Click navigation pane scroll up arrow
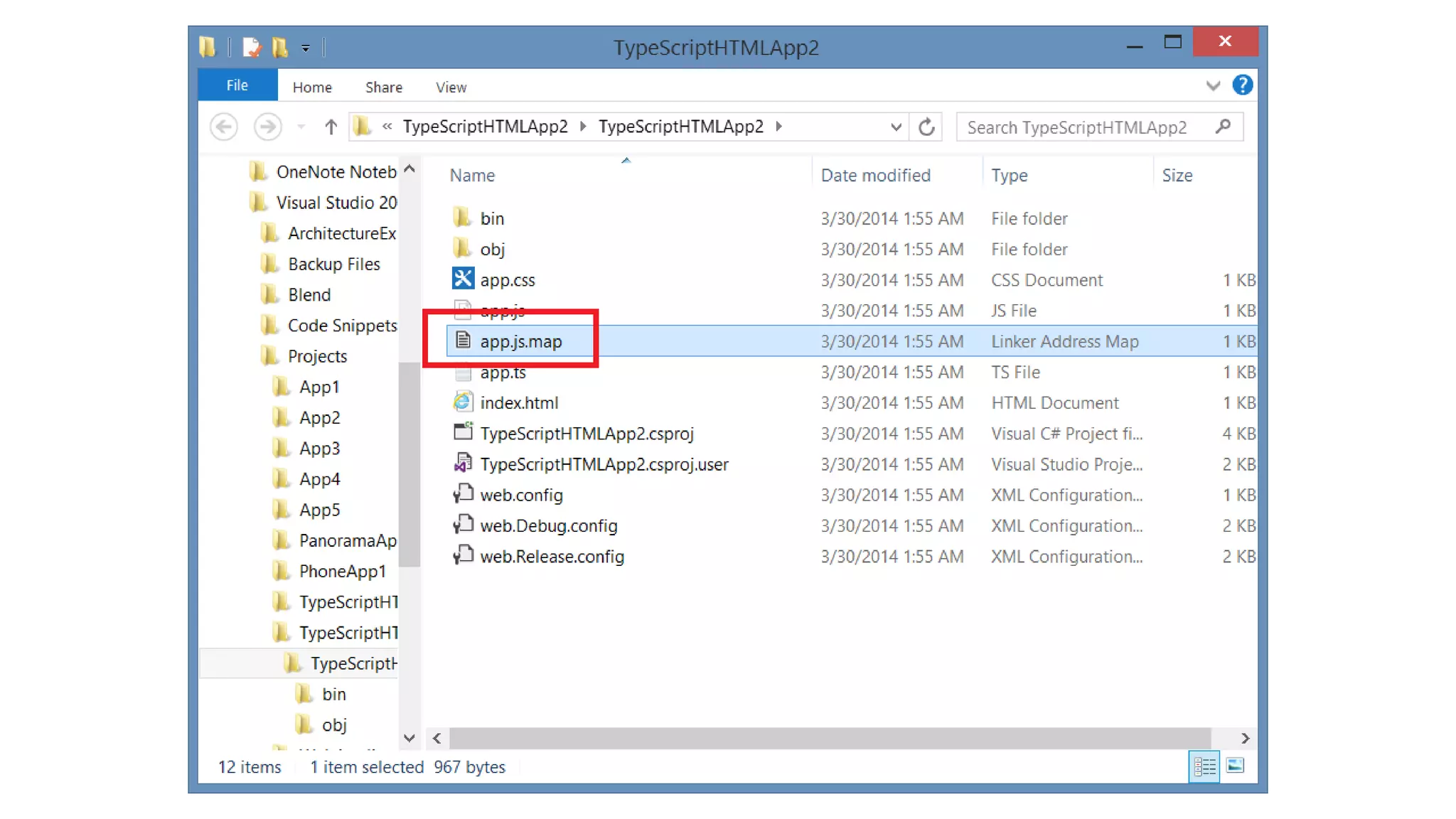The image size is (1456, 819). (409, 169)
